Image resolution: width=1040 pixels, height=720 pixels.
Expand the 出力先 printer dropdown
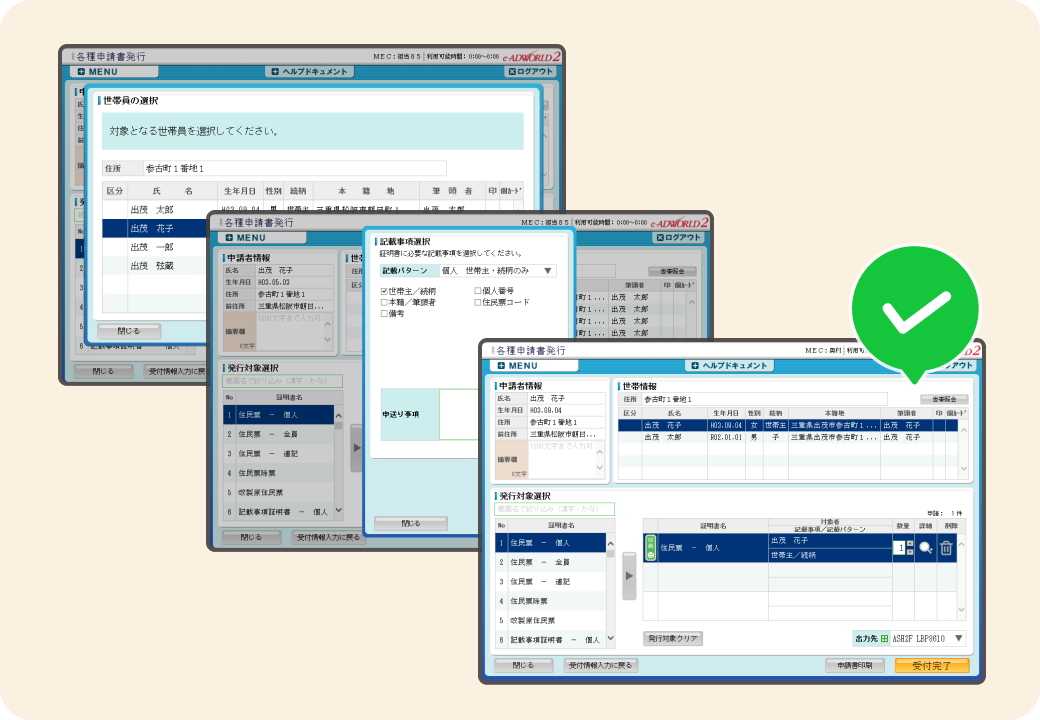click(958, 638)
